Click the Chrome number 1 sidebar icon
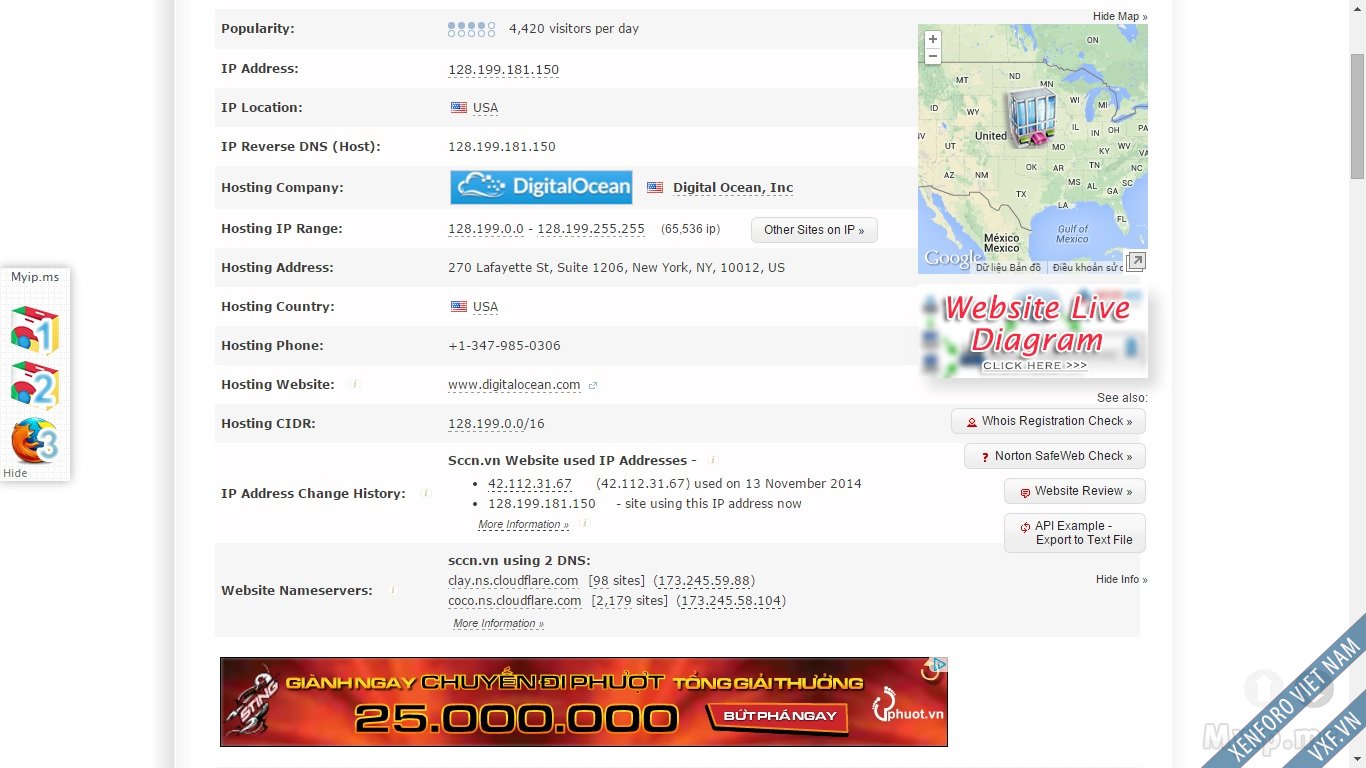The width and height of the screenshot is (1366, 768). point(35,331)
